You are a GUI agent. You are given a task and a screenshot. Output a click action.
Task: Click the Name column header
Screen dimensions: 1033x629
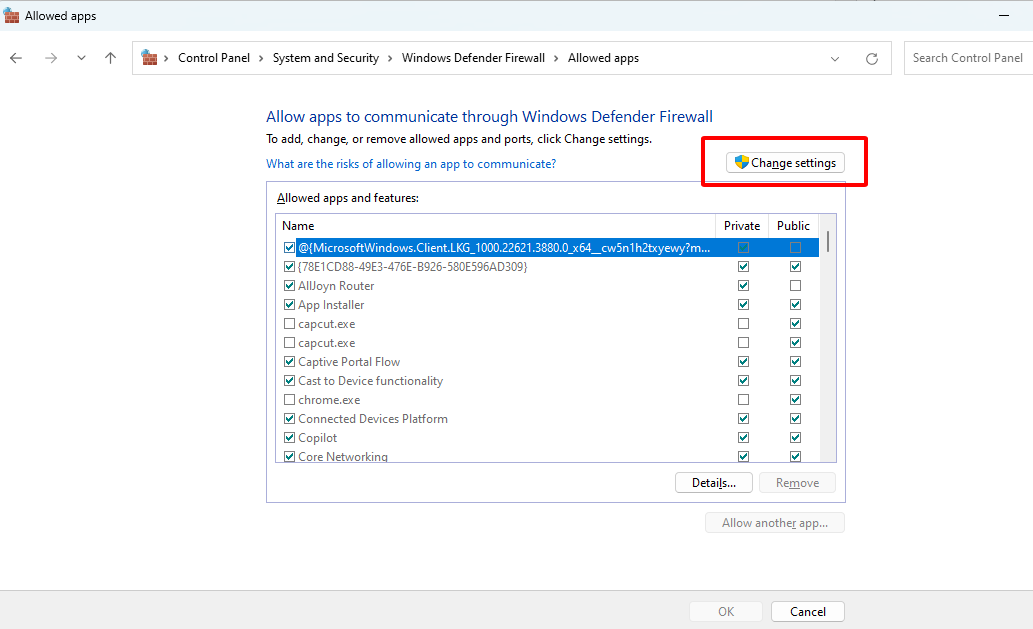coord(495,226)
